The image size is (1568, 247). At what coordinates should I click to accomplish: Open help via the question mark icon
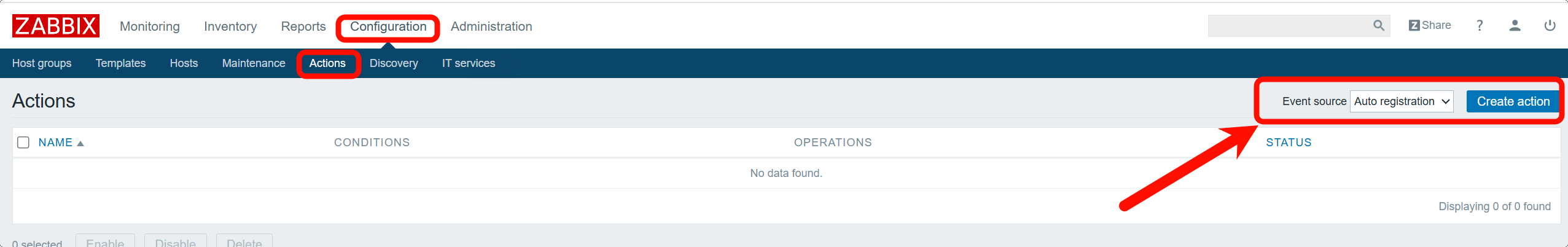click(x=1480, y=26)
